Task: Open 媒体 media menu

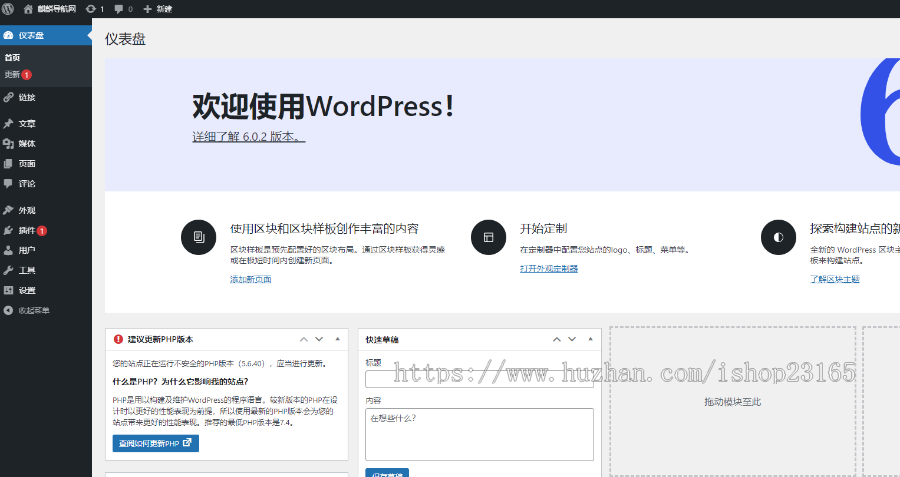Action: coord(46,144)
